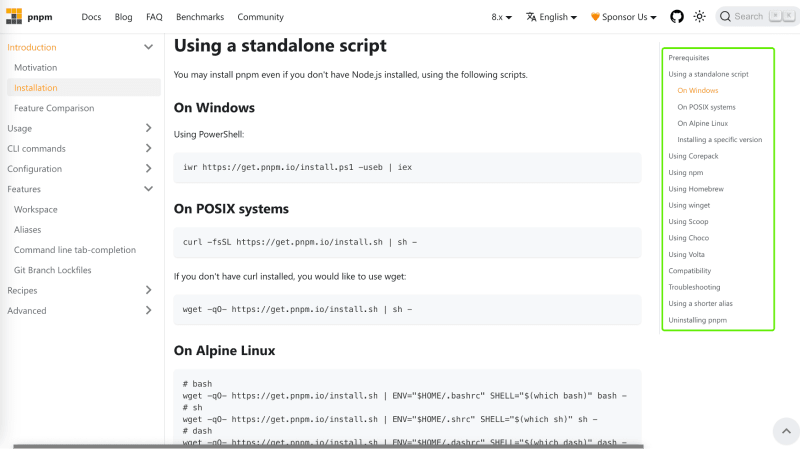Jump to Using Corepack section
The height and width of the screenshot is (449, 800).
[693, 156]
